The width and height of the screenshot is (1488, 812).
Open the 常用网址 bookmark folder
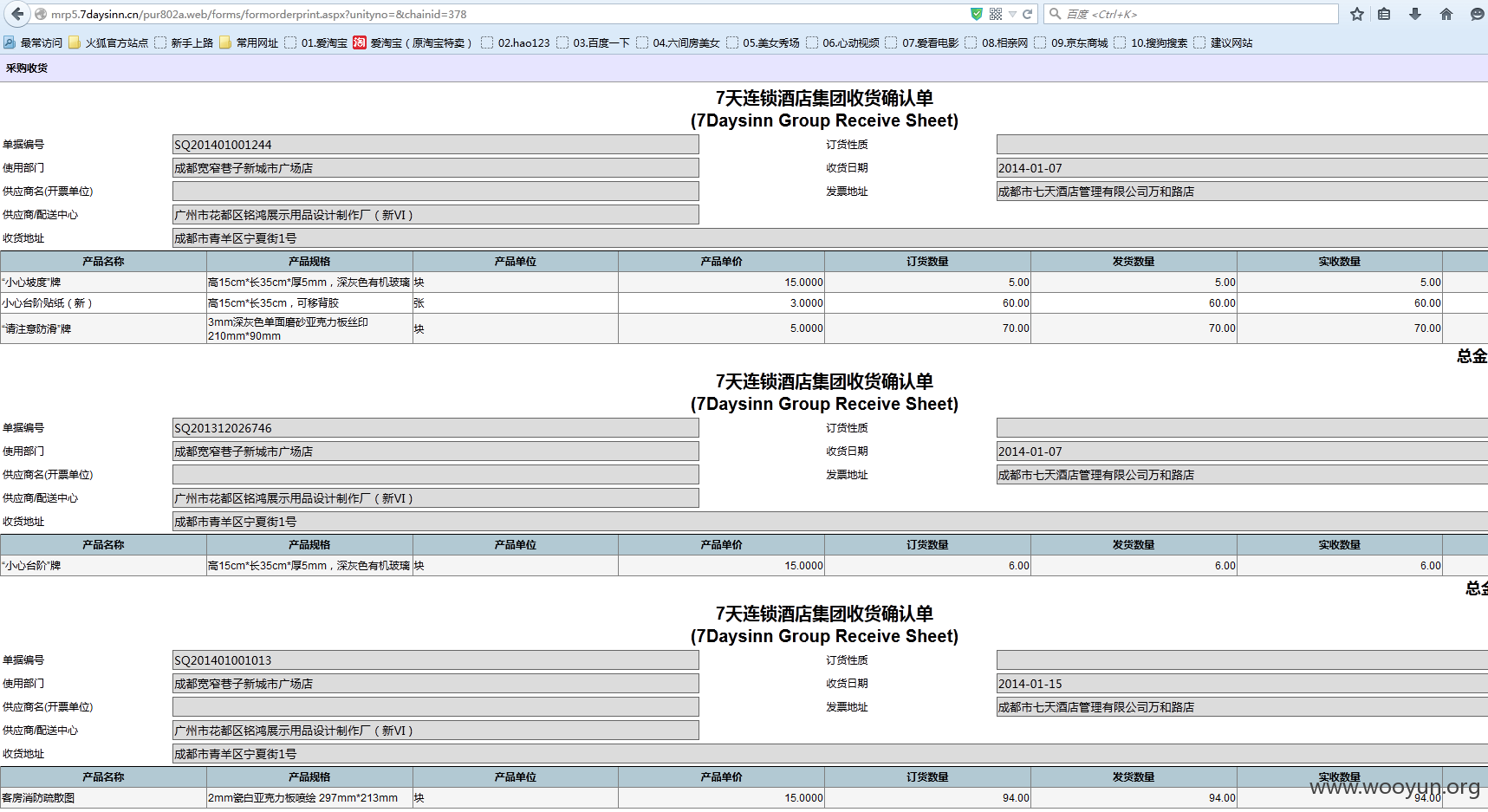coord(249,42)
